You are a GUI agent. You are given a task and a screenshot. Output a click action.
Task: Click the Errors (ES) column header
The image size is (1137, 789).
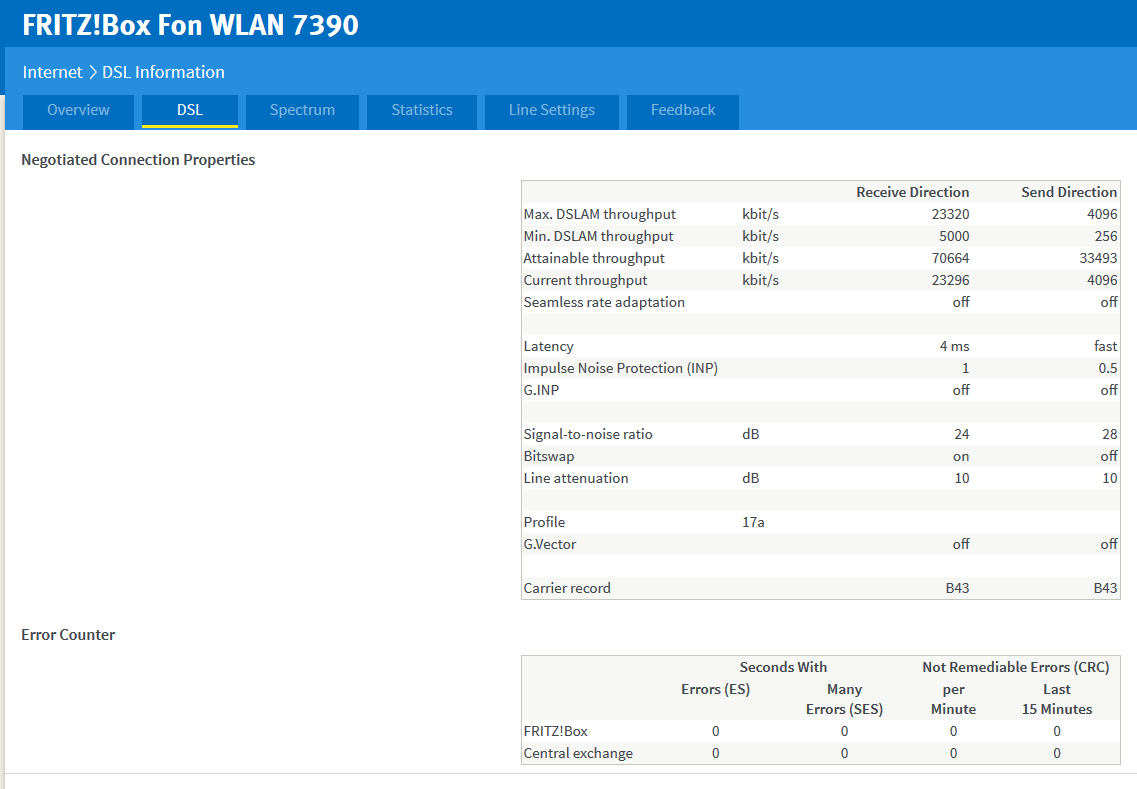coord(715,690)
